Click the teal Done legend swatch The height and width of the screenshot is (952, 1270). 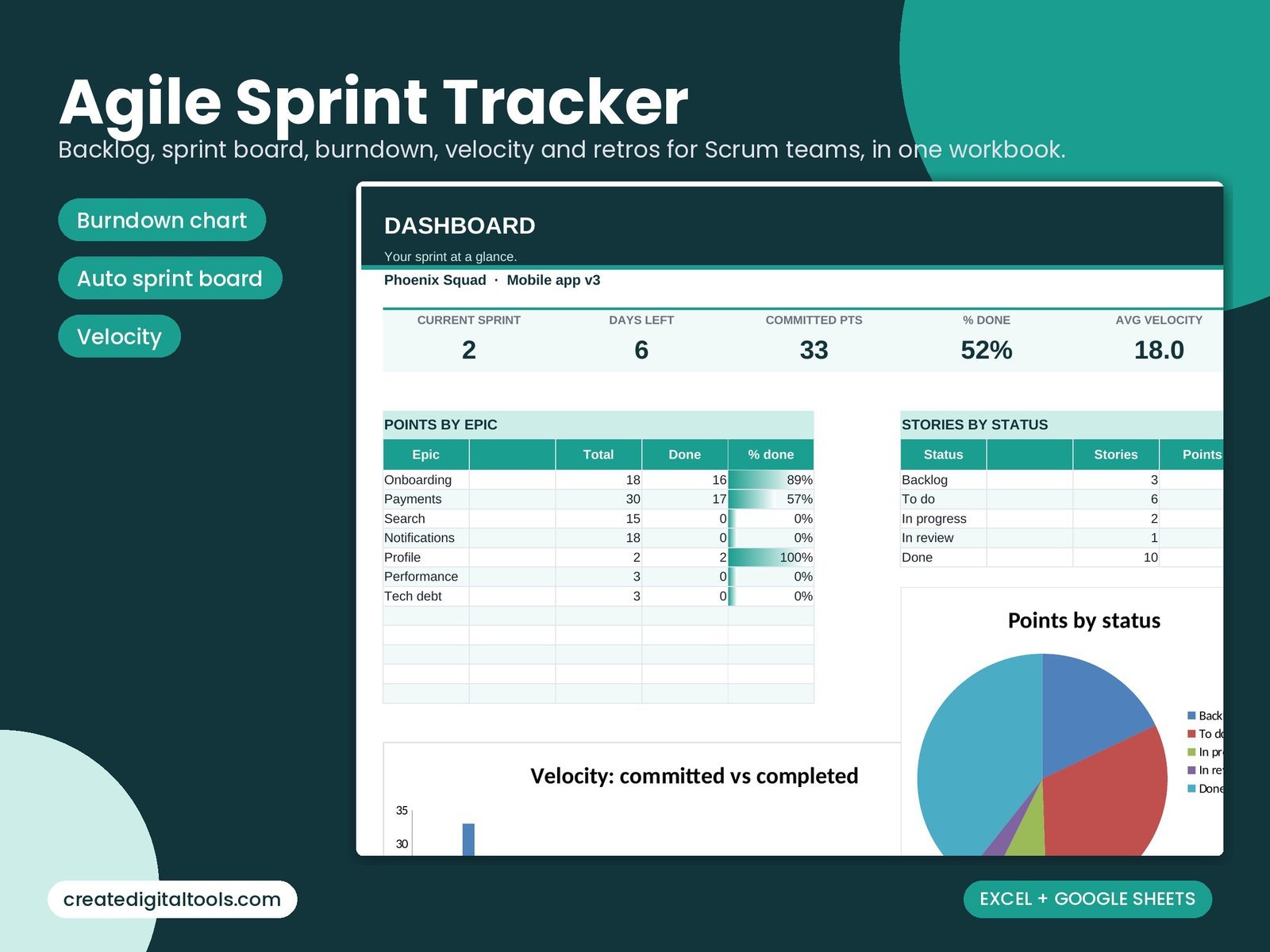click(1191, 789)
